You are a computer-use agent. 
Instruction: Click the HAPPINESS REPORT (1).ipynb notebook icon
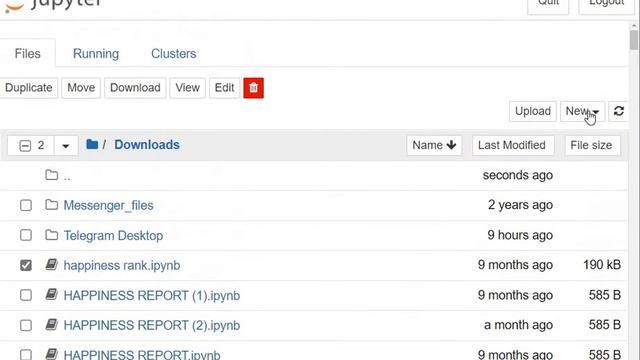(51, 295)
